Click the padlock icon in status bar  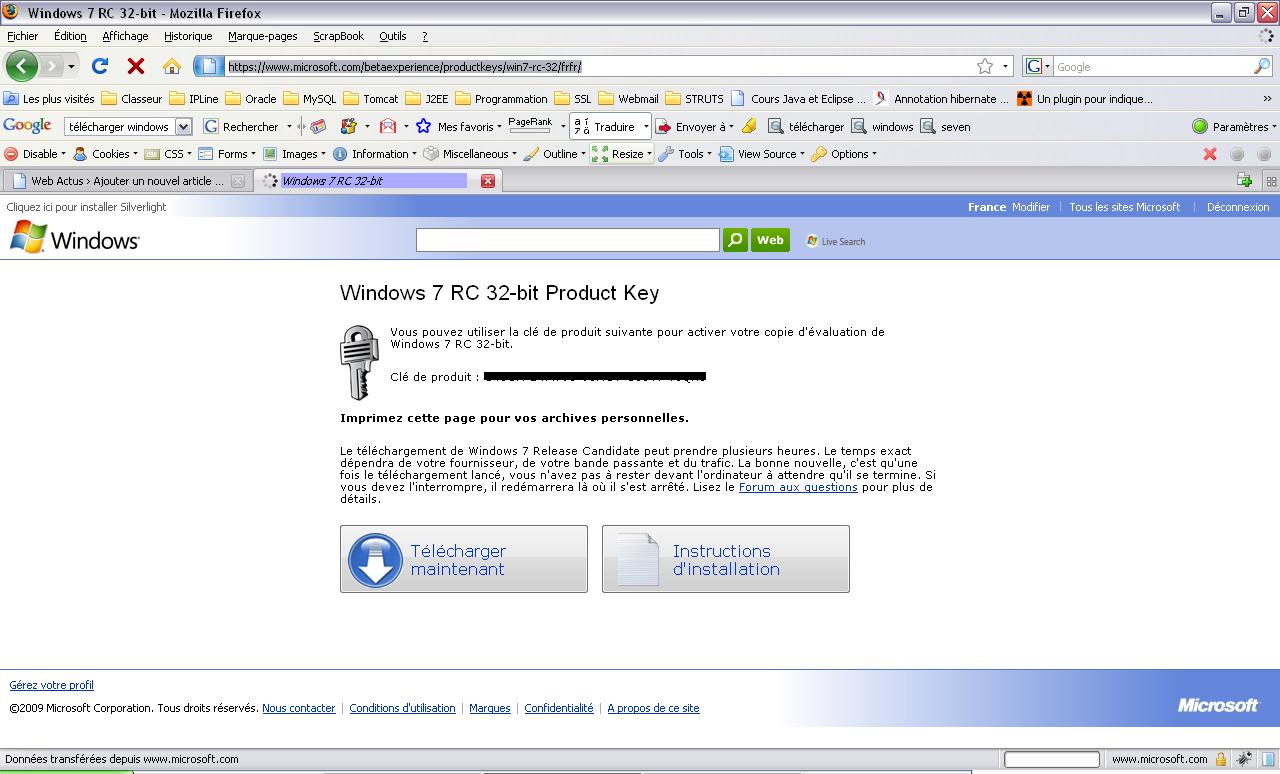(x=1221, y=760)
